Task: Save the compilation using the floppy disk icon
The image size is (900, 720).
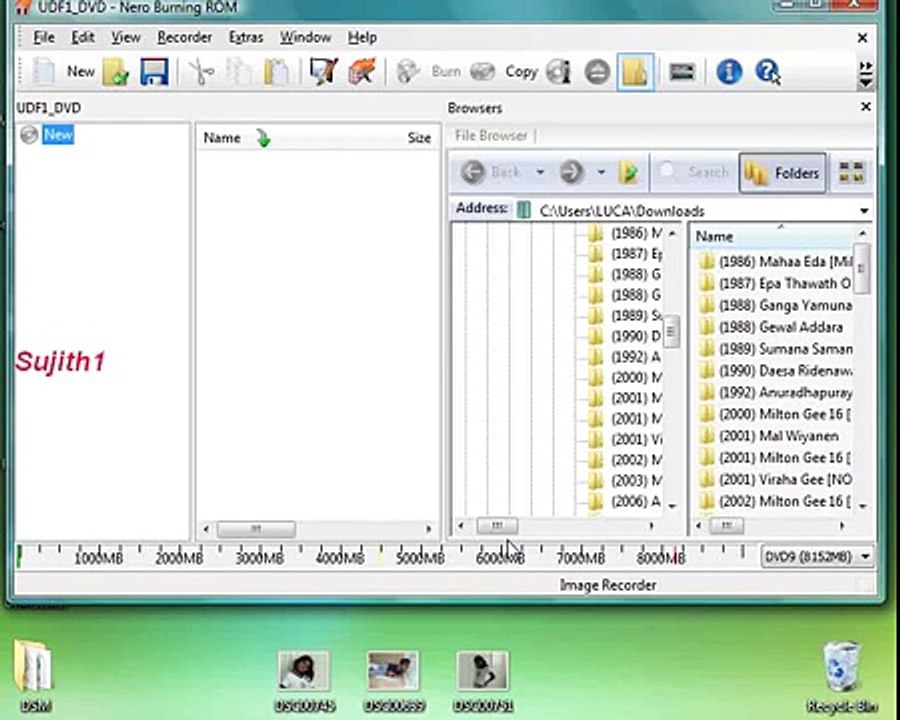Action: (154, 72)
